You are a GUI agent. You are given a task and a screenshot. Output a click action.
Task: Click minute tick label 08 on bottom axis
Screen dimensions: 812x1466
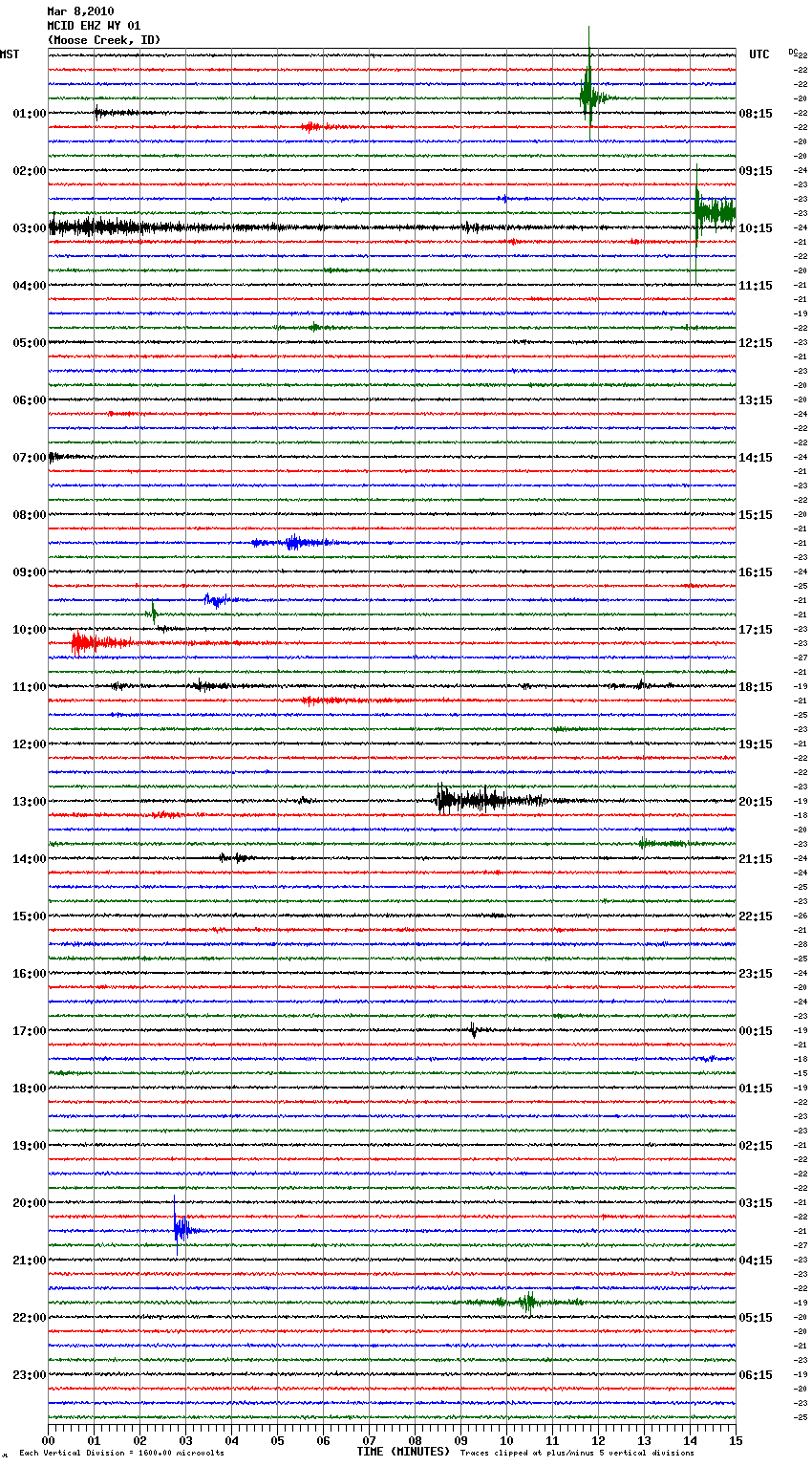click(415, 1440)
